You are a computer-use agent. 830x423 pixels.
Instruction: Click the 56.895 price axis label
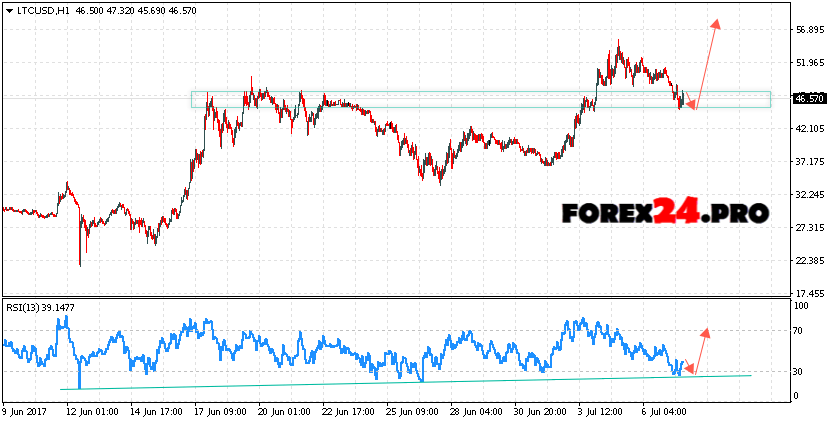[807, 30]
